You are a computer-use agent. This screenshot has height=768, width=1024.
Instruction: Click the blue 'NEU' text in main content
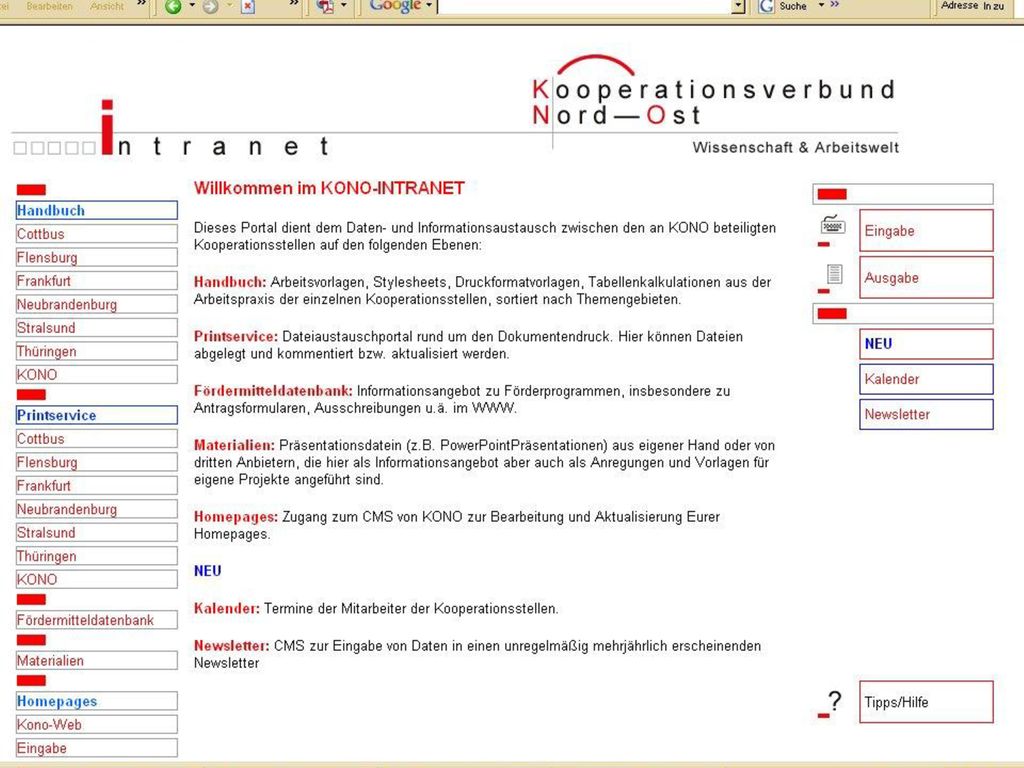(x=208, y=571)
